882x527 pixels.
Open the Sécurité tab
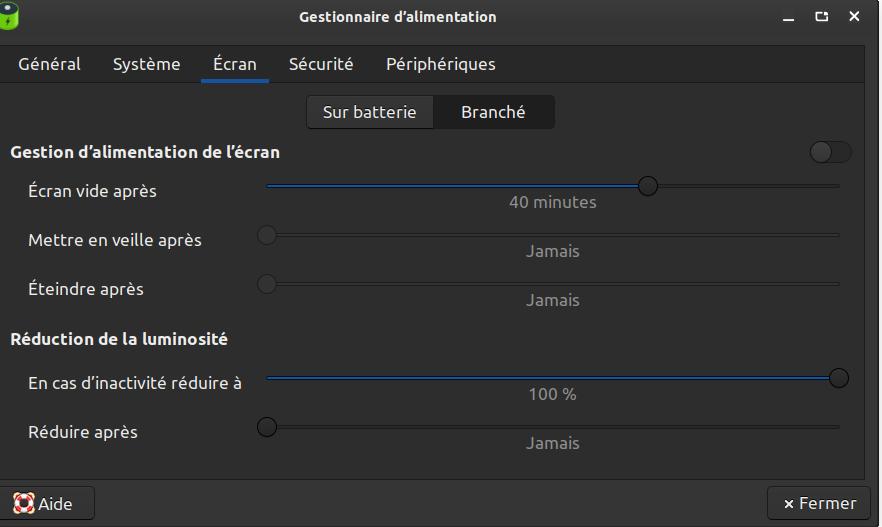pyautogui.click(x=321, y=64)
